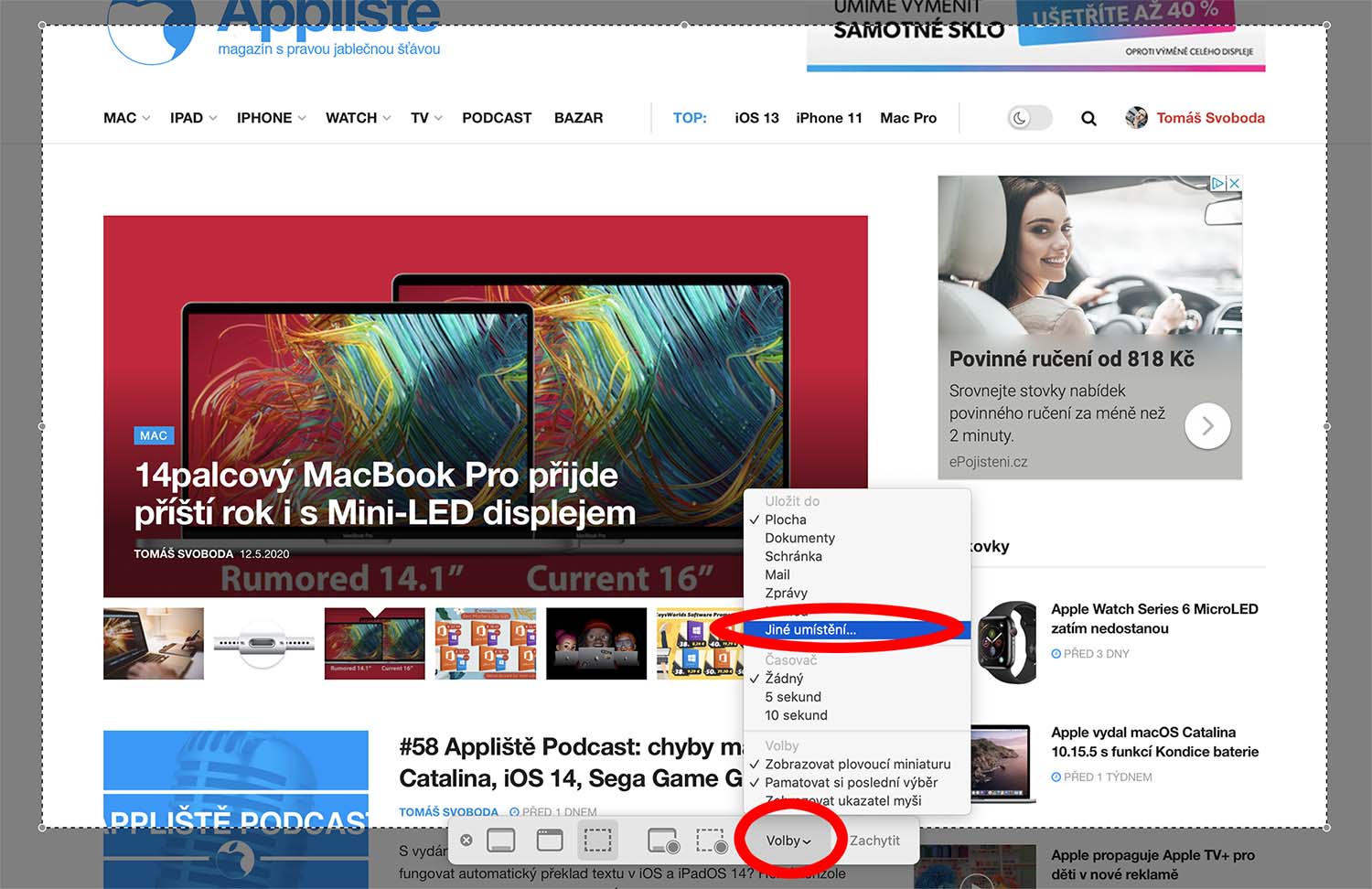
Task: Toggle 'Zobrazovat plovoucí miniaturu' option
Action: [x=857, y=764]
